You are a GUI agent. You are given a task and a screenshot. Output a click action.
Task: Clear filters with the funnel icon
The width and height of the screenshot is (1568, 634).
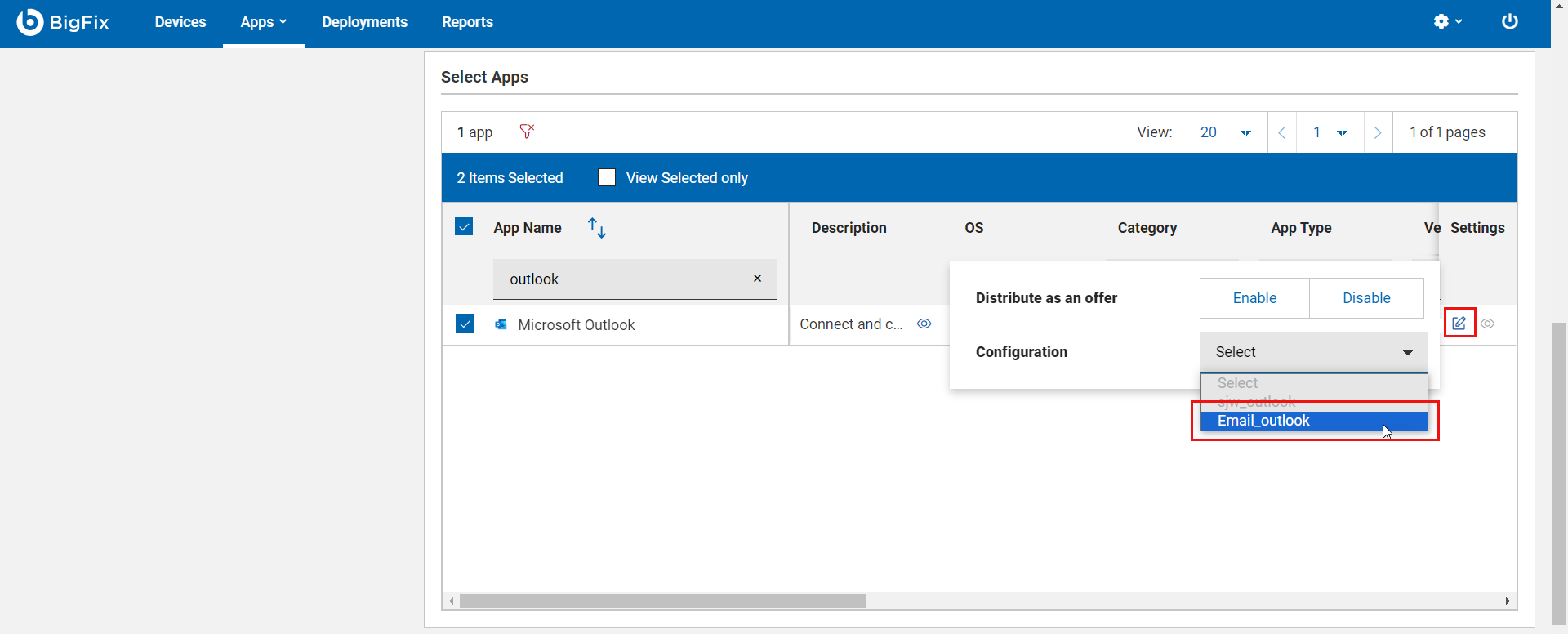click(527, 132)
